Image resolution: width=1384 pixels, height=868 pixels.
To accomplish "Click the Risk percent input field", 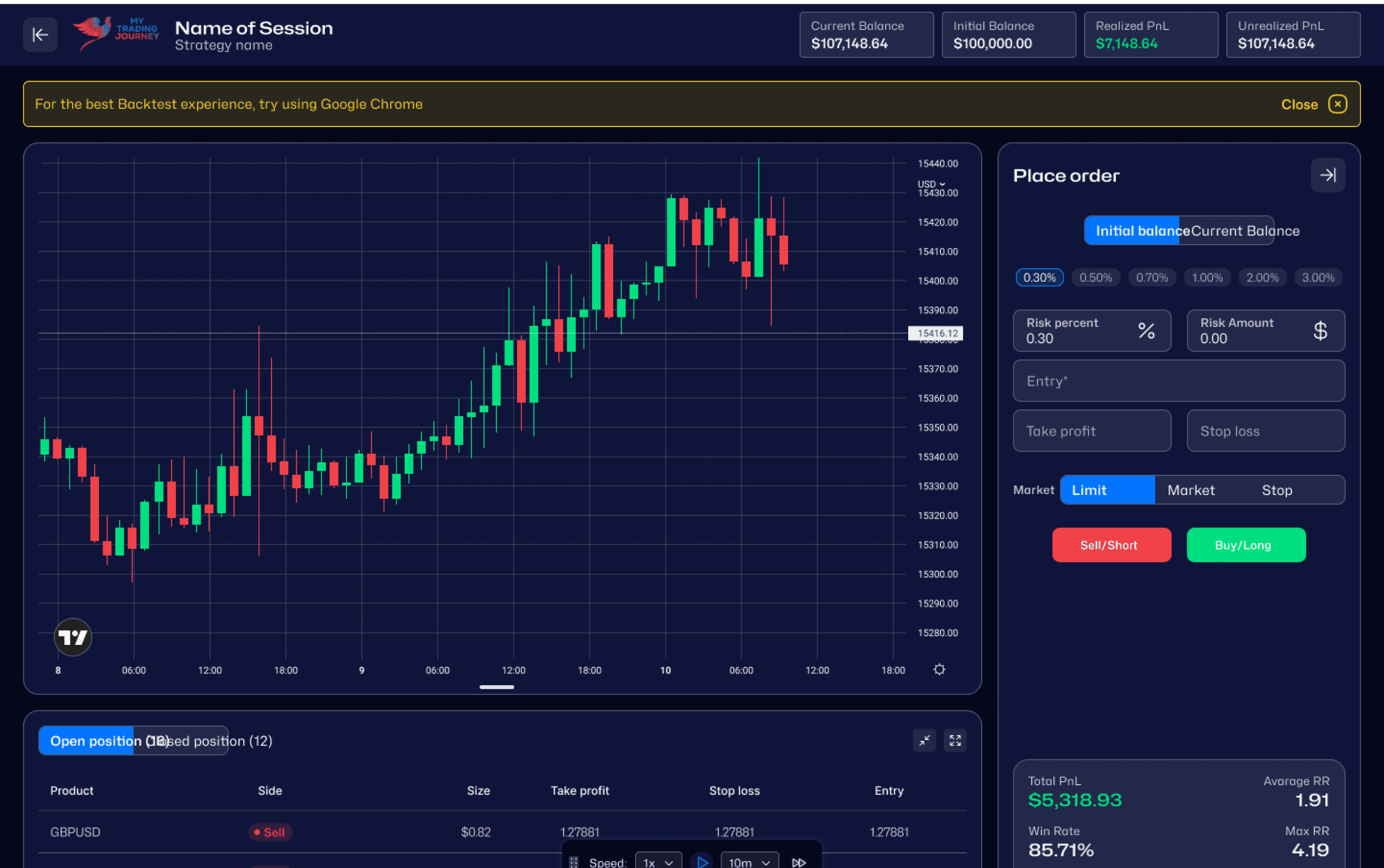I will pyautogui.click(x=1092, y=331).
